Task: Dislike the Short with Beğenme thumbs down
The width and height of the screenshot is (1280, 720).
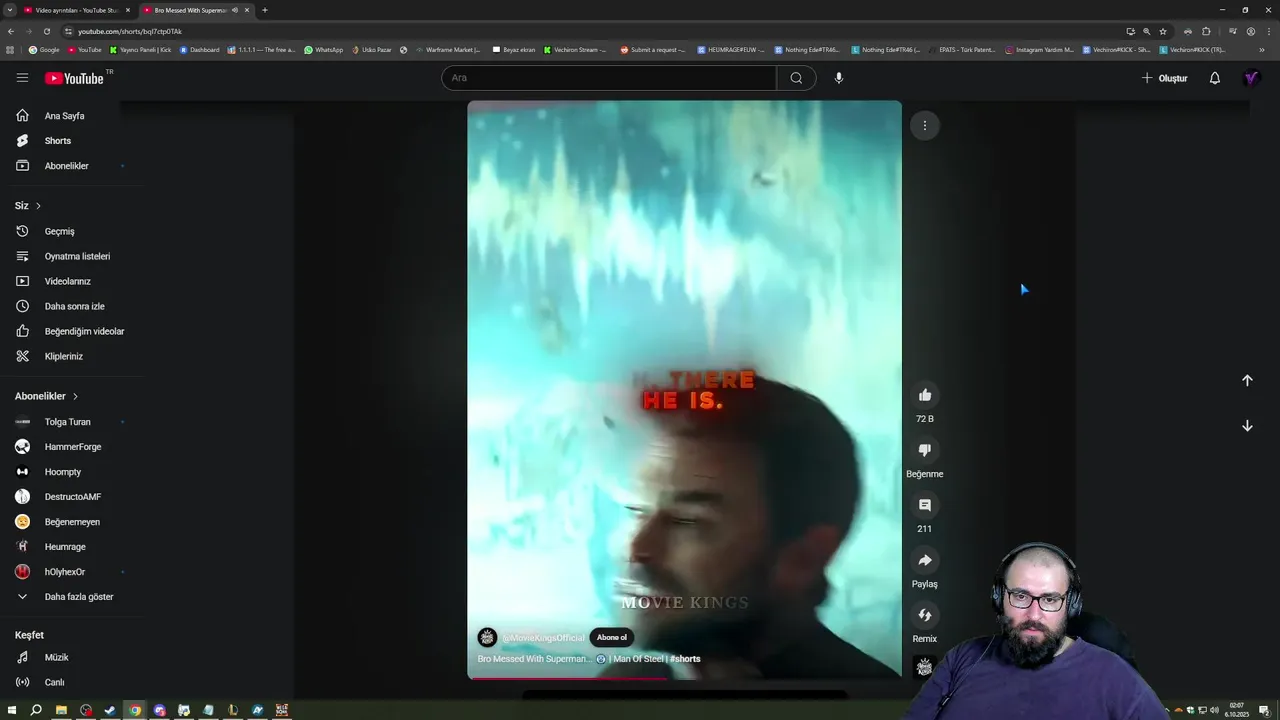Action: (925, 450)
